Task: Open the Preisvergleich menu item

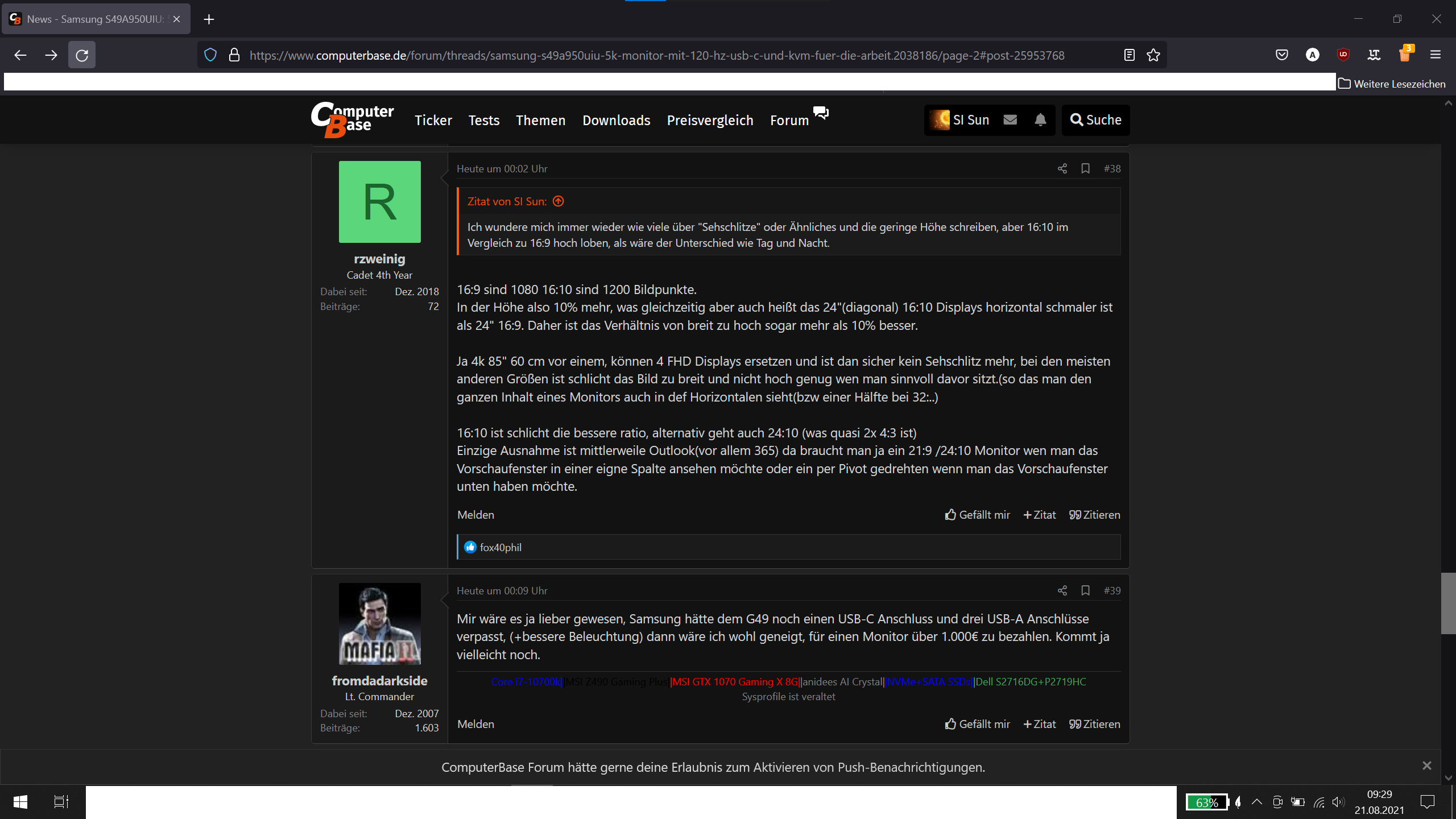Action: pyautogui.click(x=710, y=120)
